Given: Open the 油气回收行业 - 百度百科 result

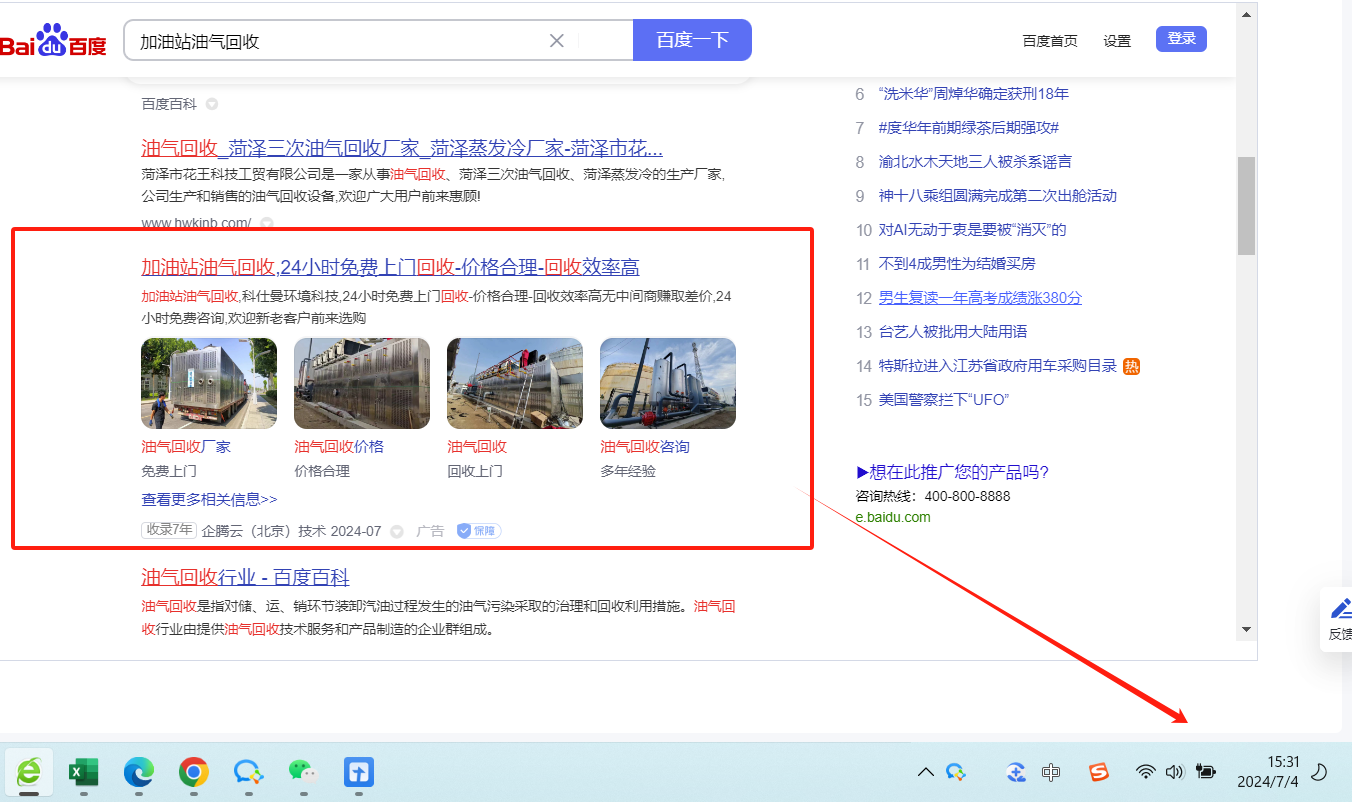Looking at the screenshot, I should tap(245, 577).
